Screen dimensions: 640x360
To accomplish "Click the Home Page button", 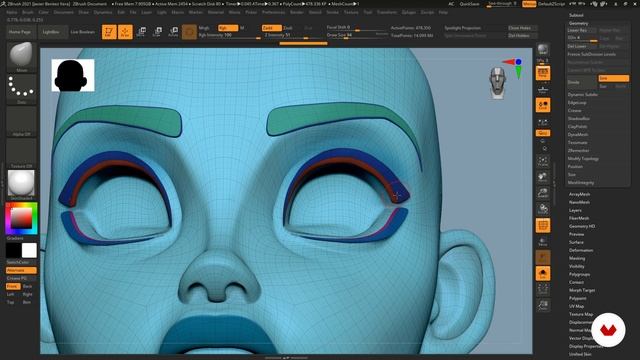I will click(x=20, y=32).
